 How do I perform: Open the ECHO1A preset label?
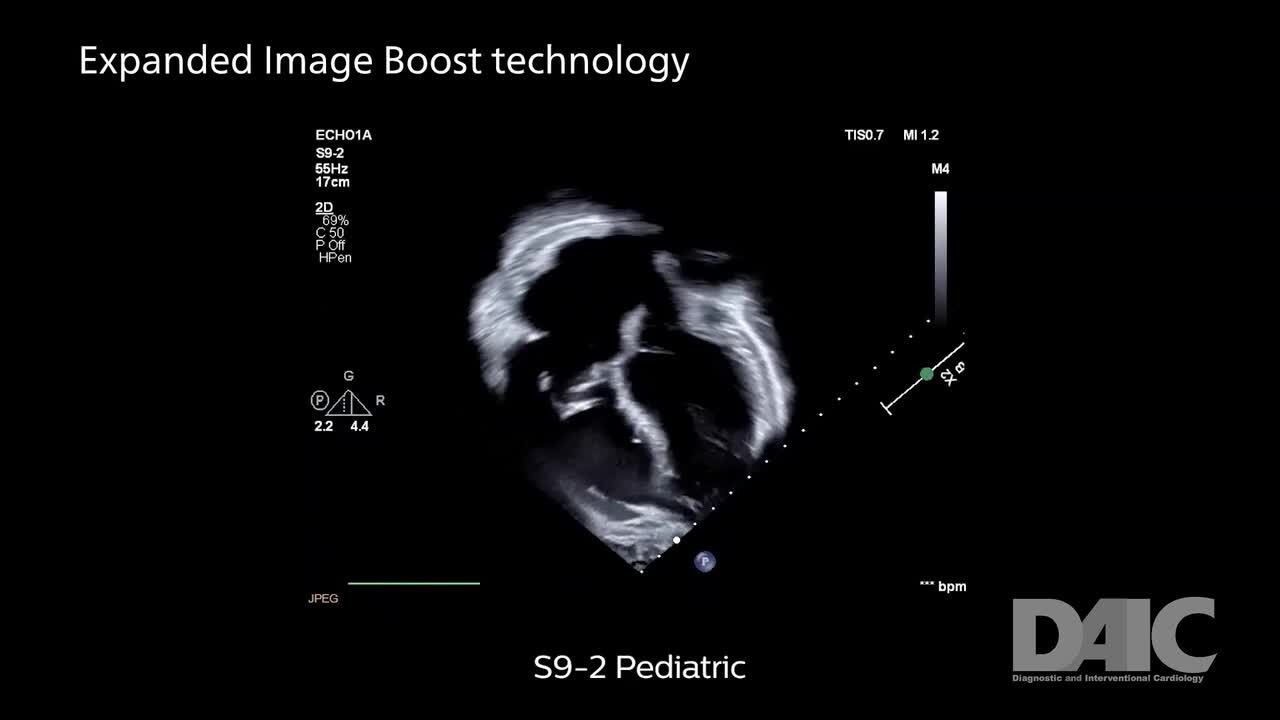(343, 135)
